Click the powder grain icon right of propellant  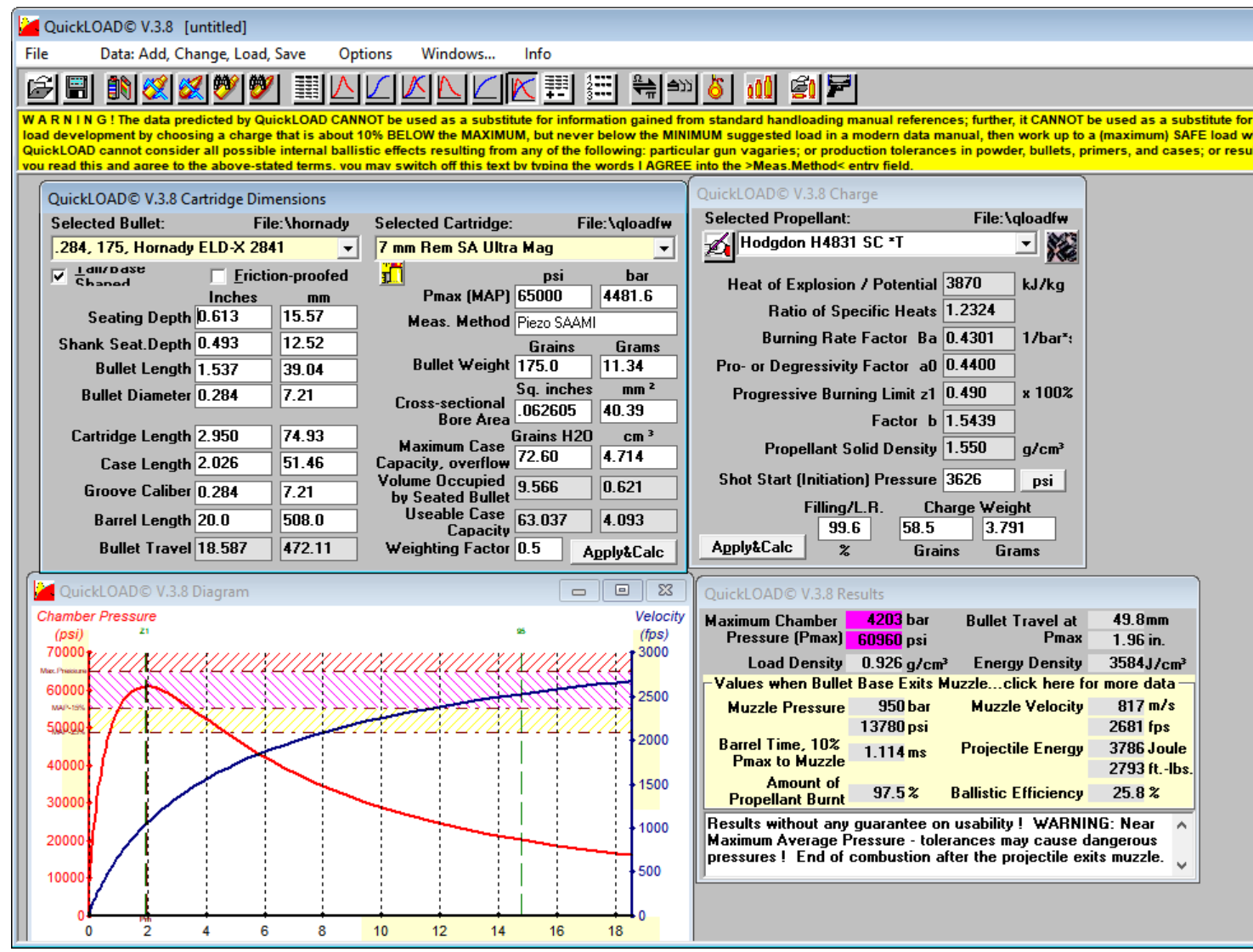(1061, 246)
